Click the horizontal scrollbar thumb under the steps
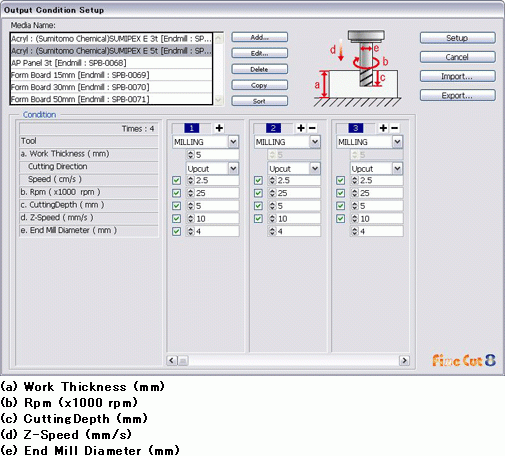Image resolution: width=505 pixels, height=456 pixels. 183,360
